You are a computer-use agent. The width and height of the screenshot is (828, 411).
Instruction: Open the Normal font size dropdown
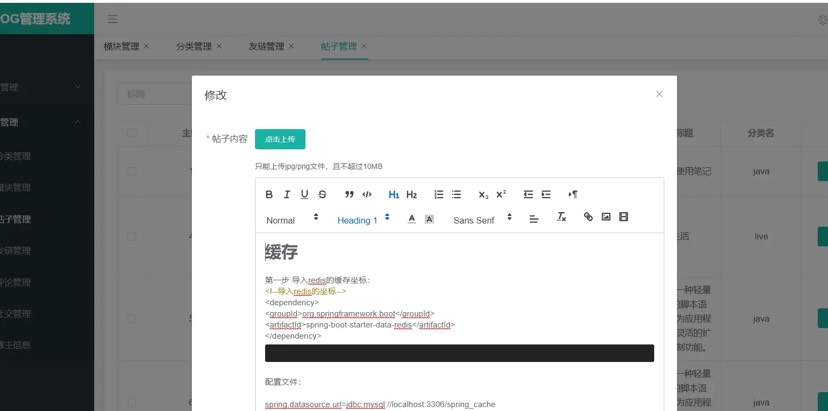click(x=292, y=219)
